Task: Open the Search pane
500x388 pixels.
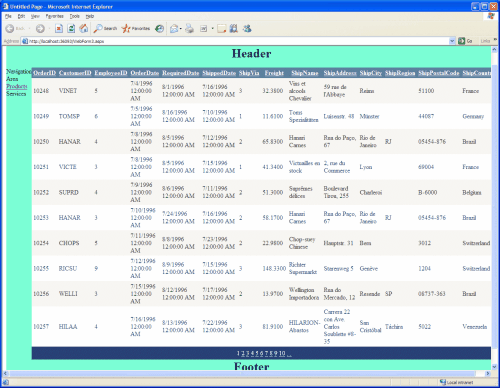Action: (x=105, y=29)
